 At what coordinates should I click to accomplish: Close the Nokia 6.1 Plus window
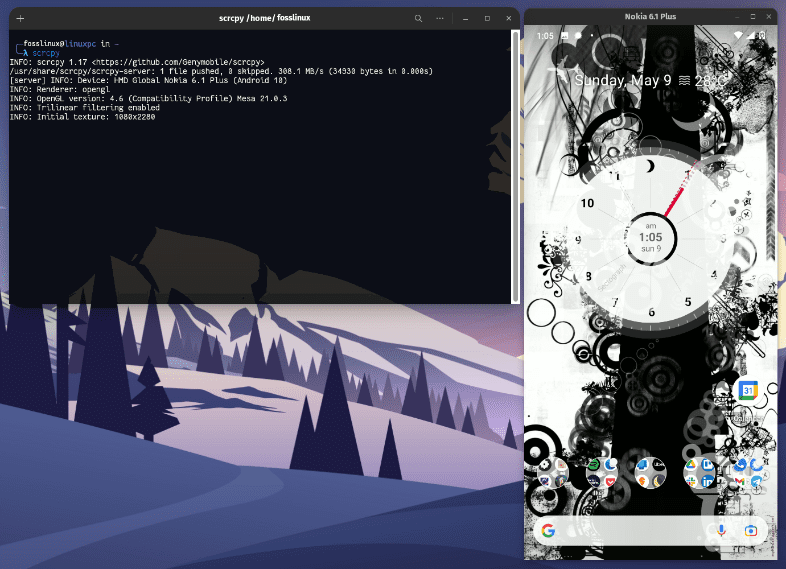pos(769,17)
